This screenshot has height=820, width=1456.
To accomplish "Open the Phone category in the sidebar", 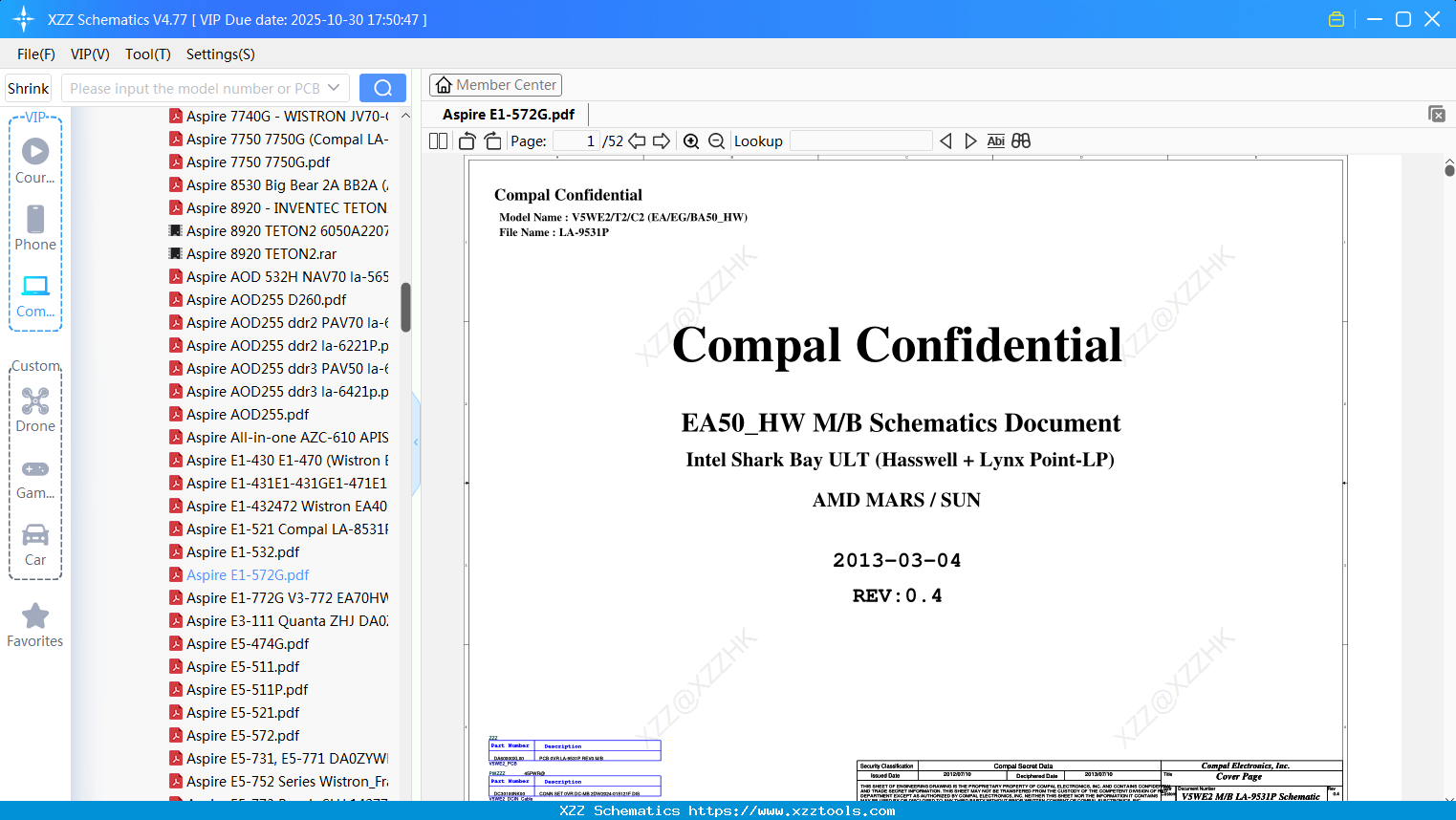I will (x=35, y=228).
